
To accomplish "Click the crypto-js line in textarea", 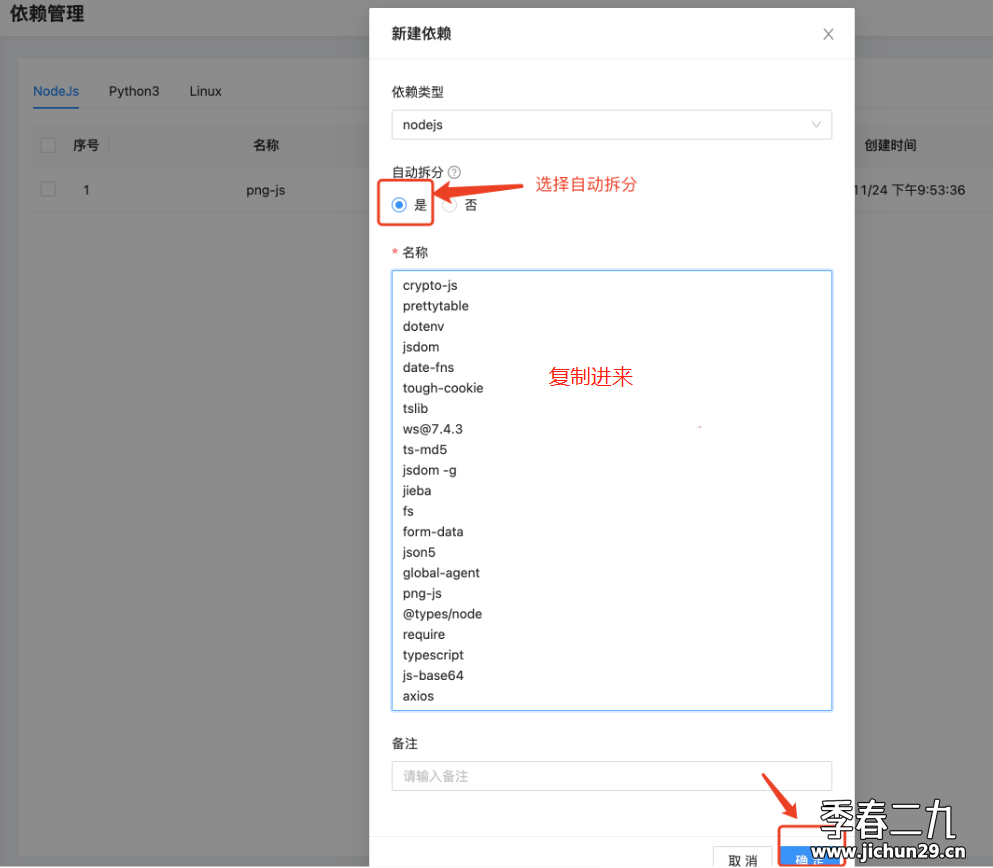I will click(x=430, y=286).
